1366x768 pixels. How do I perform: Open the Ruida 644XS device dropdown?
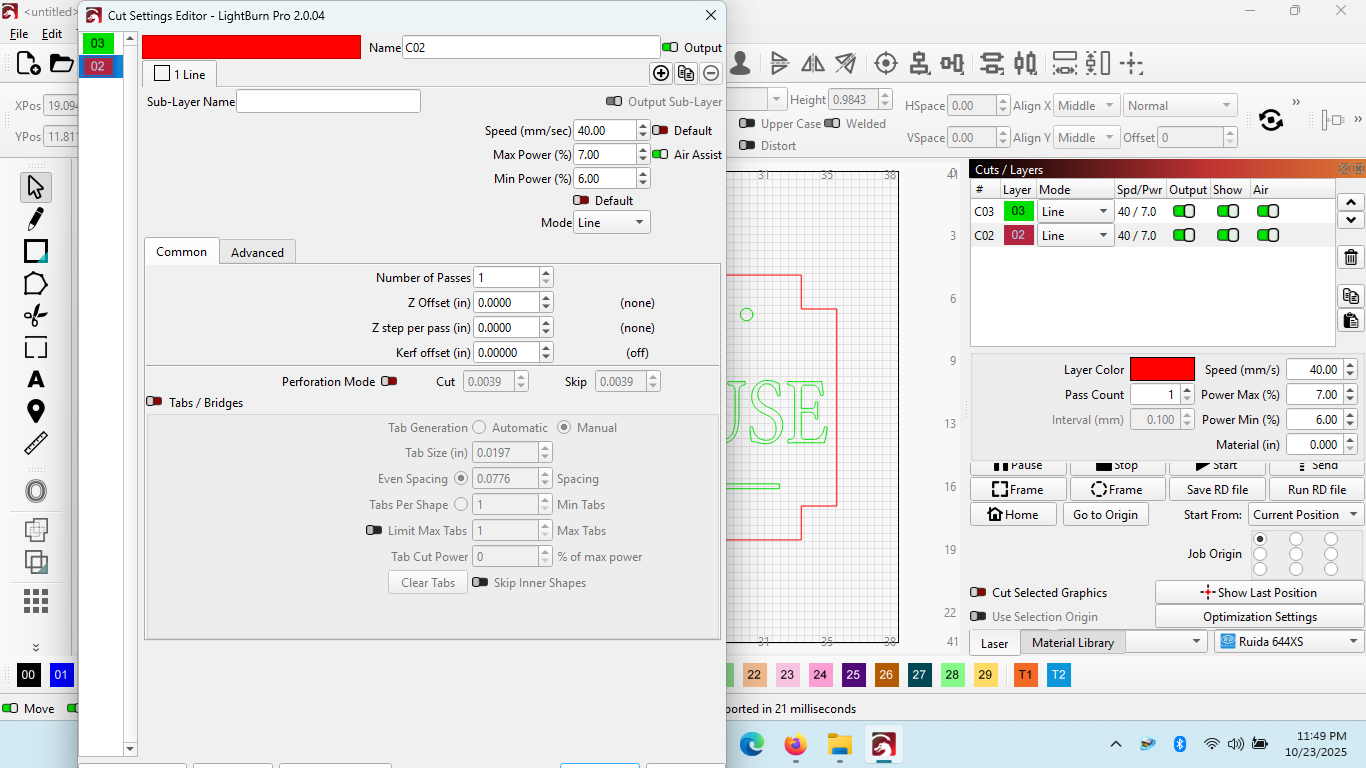coord(1288,642)
